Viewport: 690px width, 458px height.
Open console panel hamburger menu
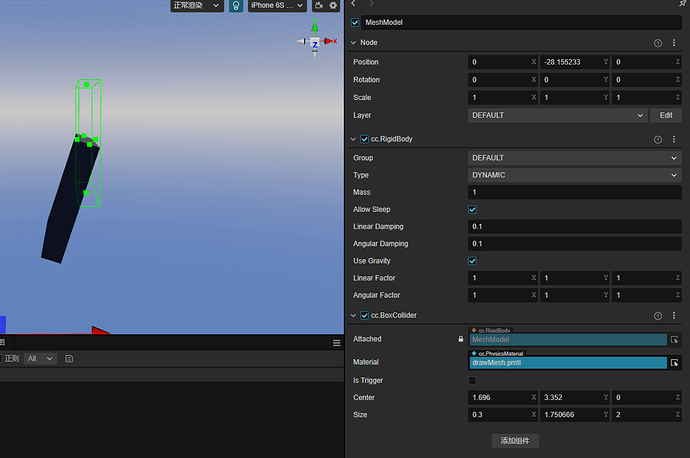point(337,343)
